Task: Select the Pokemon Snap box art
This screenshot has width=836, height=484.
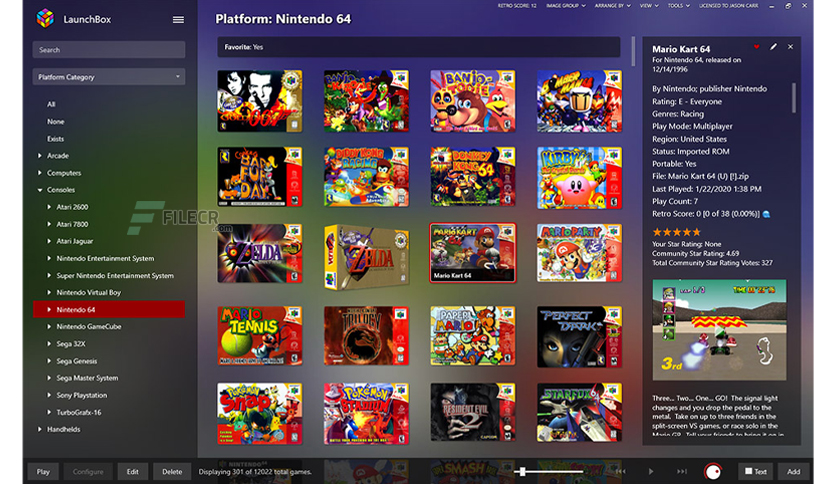Action: 260,414
